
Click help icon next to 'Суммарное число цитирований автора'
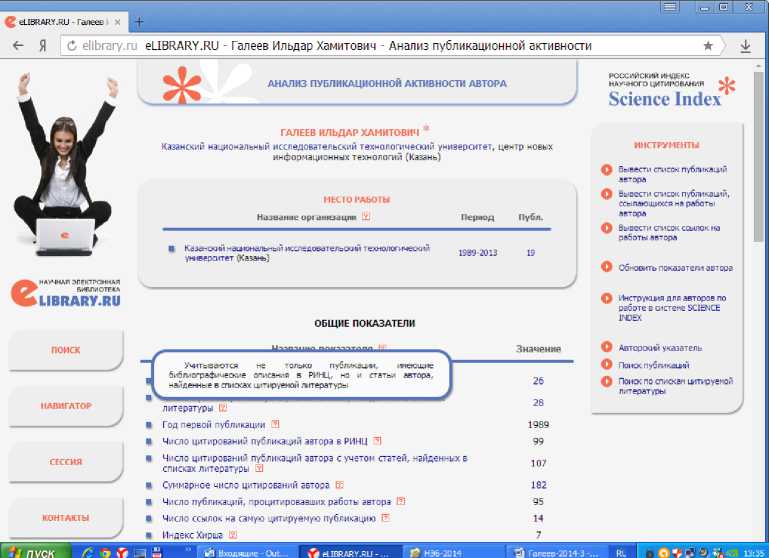pos(339,485)
